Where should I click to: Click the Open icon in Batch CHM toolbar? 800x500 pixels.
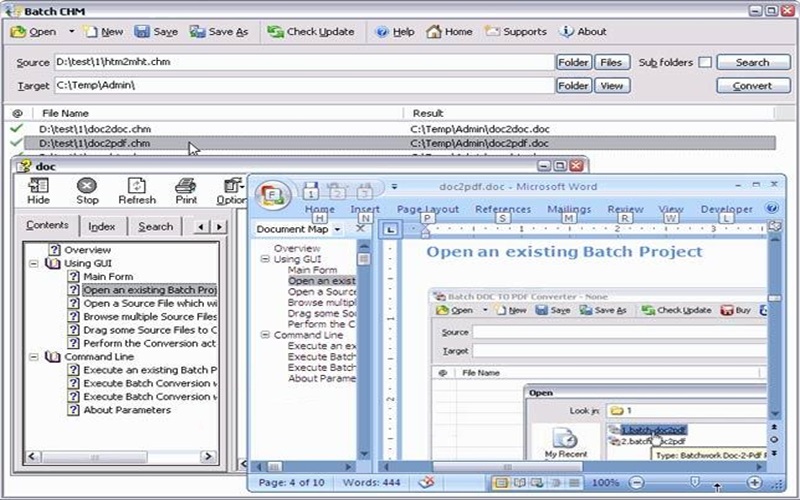pyautogui.click(x=18, y=32)
